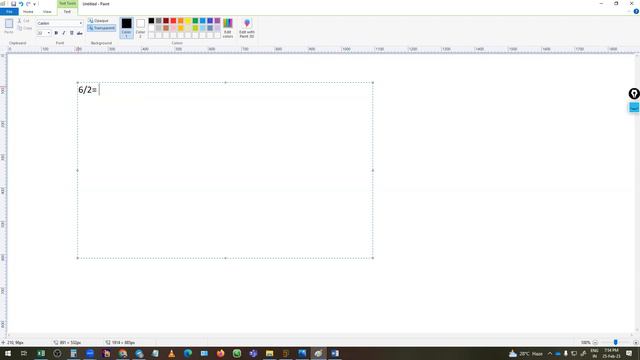
Task: Switch to the View ribbon tab
Action: [47, 11]
